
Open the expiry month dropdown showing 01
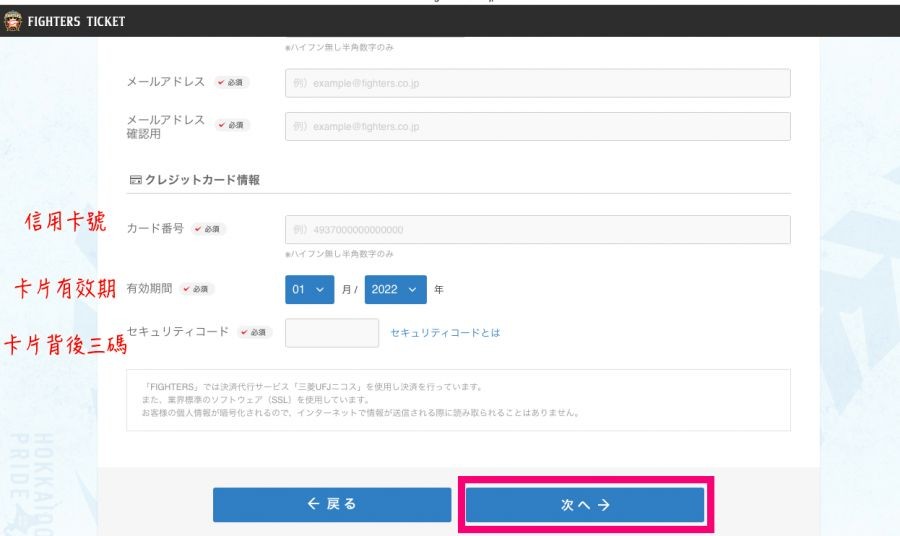tap(309, 289)
